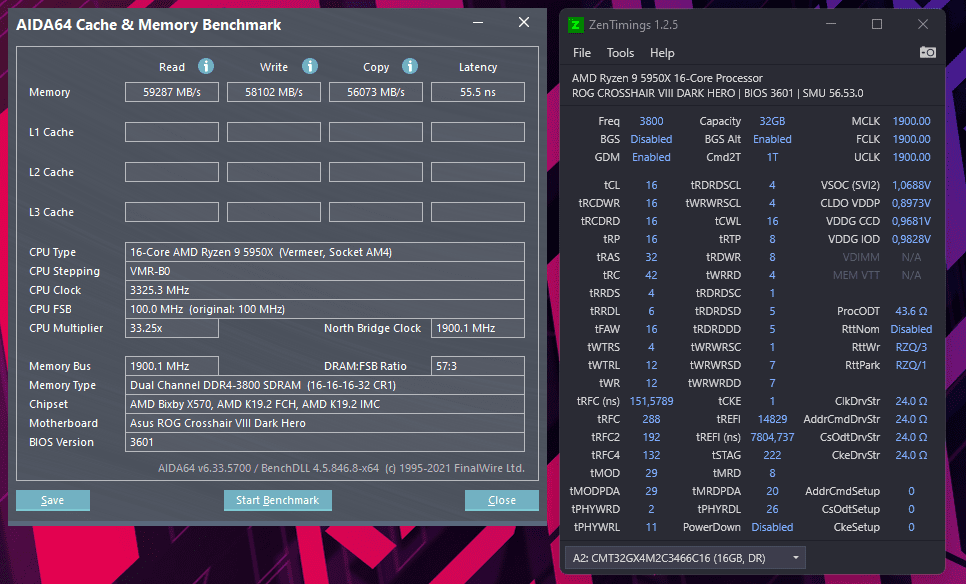Screen dimensions: 966x584
Task: Click the Memory Type Dual Channel DDR4-3800 field
Action: click(x=325, y=385)
